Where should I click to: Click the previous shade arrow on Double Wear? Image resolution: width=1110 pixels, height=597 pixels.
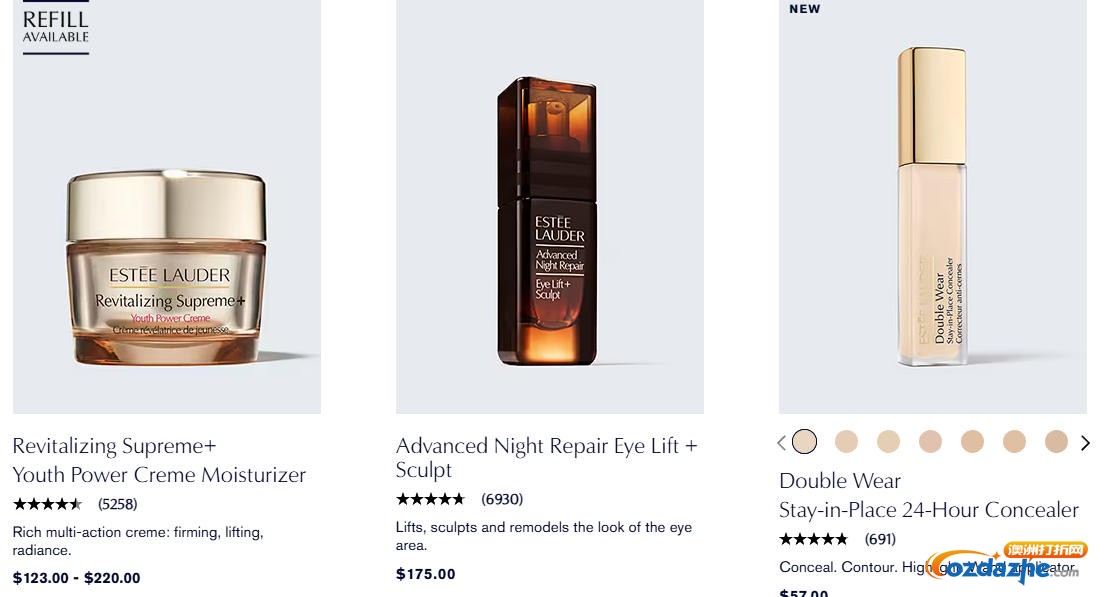(782, 442)
